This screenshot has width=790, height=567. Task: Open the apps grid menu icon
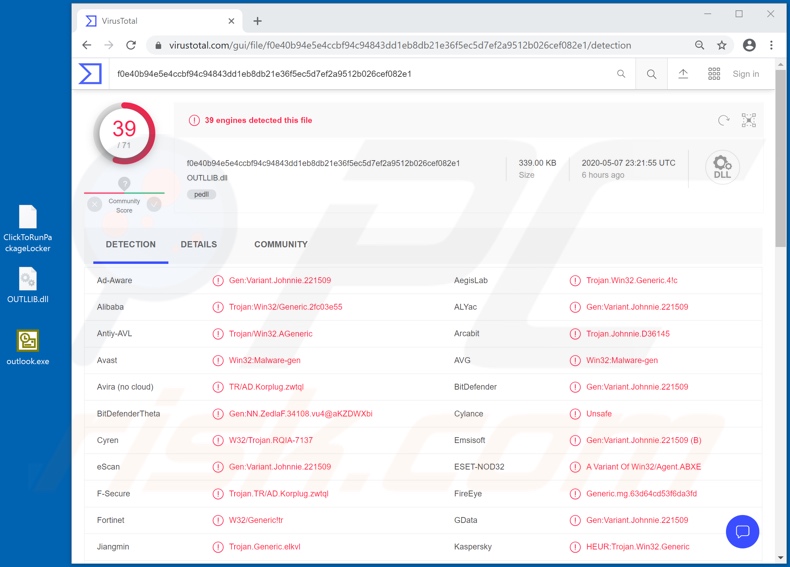pos(714,74)
